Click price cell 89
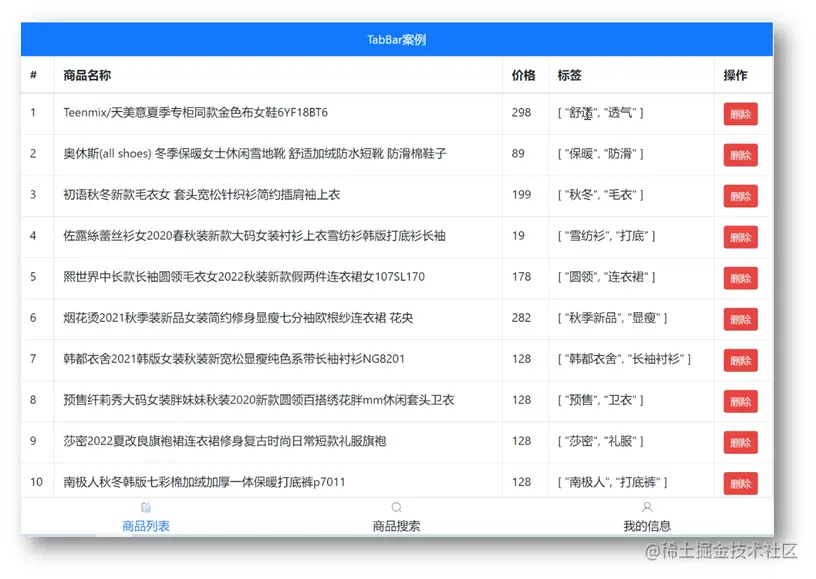Screen dimensions: 816x579 pyautogui.click(x=518, y=153)
